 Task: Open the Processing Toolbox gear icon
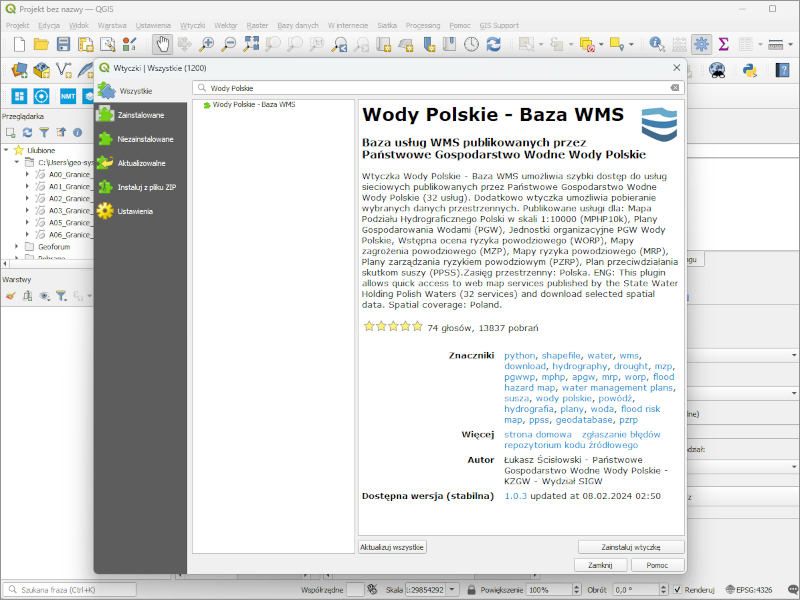[702, 44]
